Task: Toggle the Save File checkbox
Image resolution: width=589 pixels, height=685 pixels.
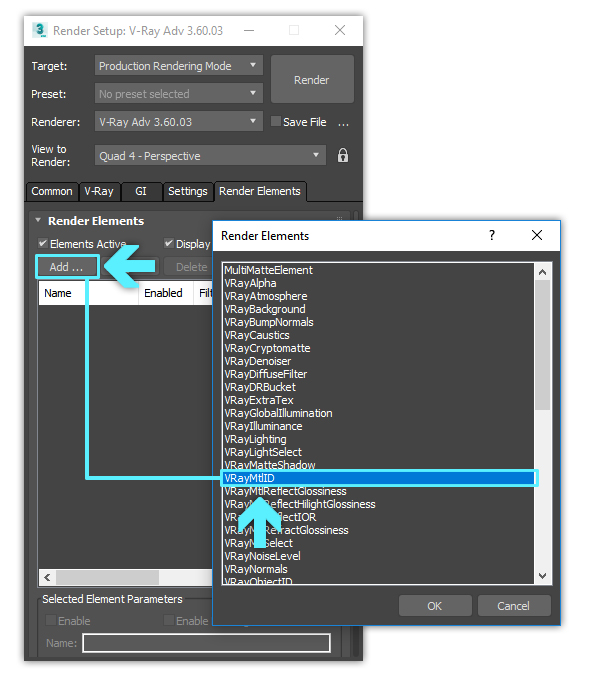Action: pyautogui.click(x=275, y=121)
